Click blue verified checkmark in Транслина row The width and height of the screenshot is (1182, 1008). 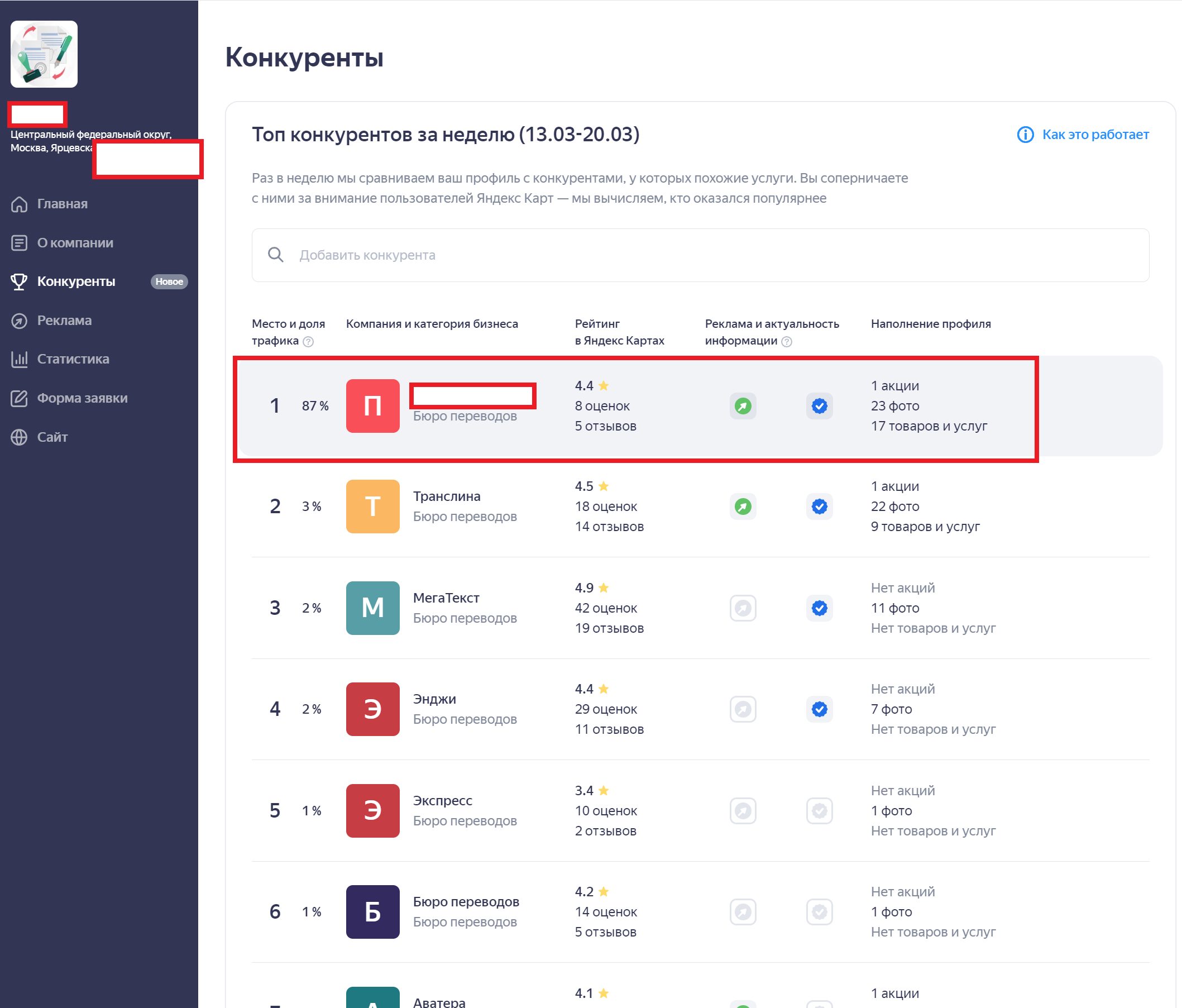coord(819,507)
